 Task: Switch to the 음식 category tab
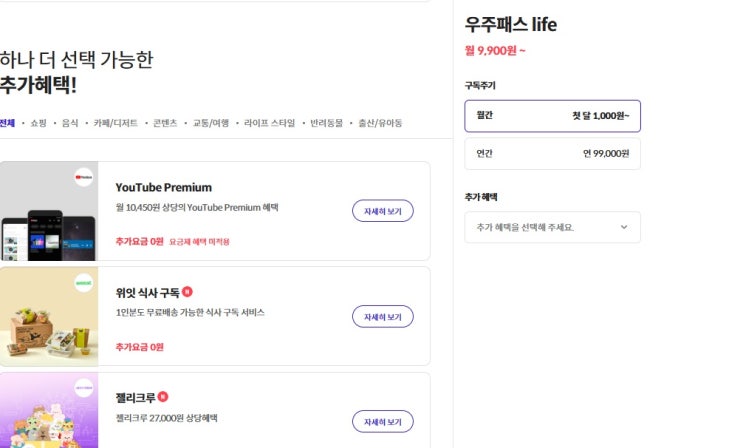pyautogui.click(x=70, y=123)
